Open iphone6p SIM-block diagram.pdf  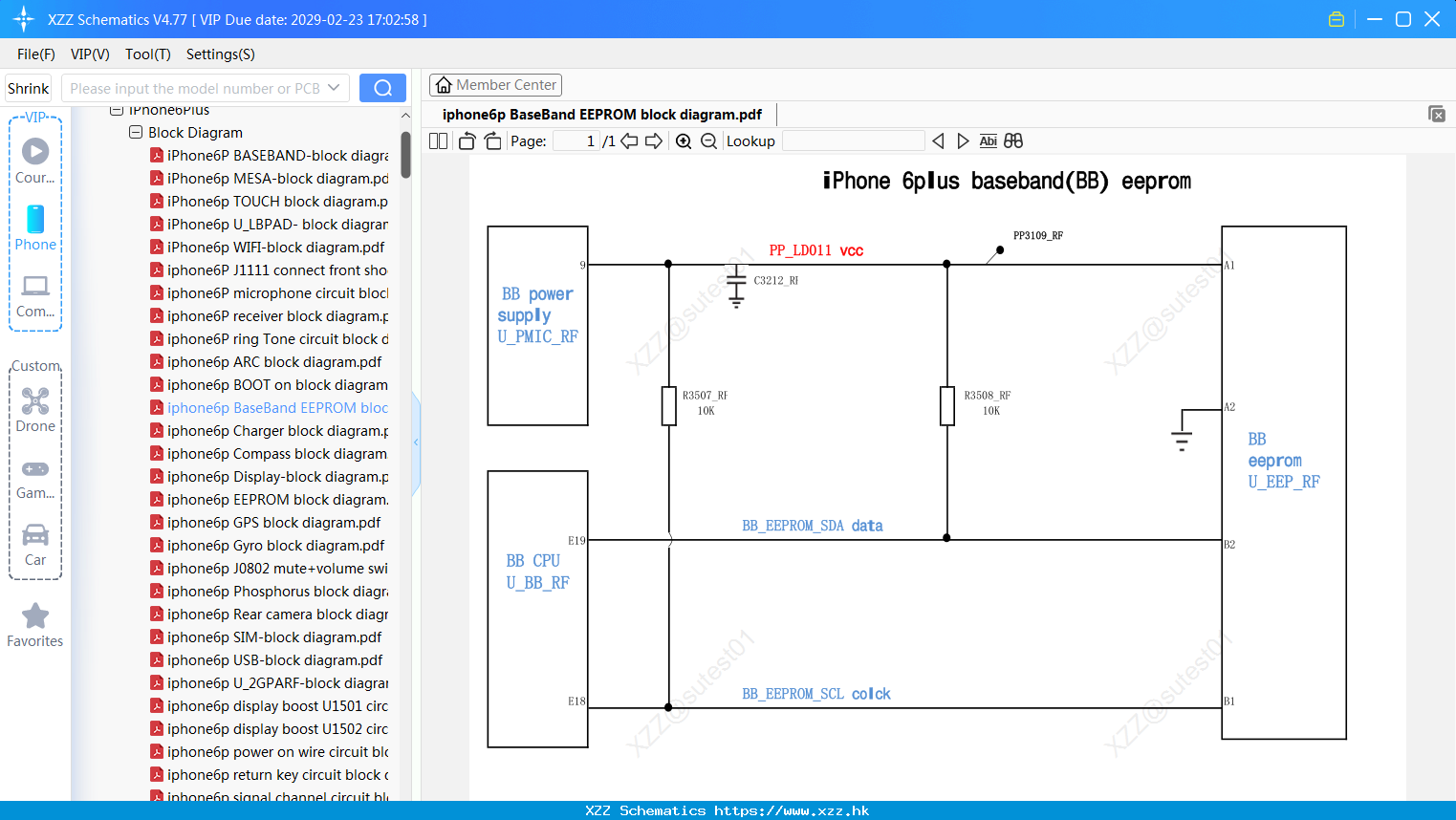[x=266, y=637]
